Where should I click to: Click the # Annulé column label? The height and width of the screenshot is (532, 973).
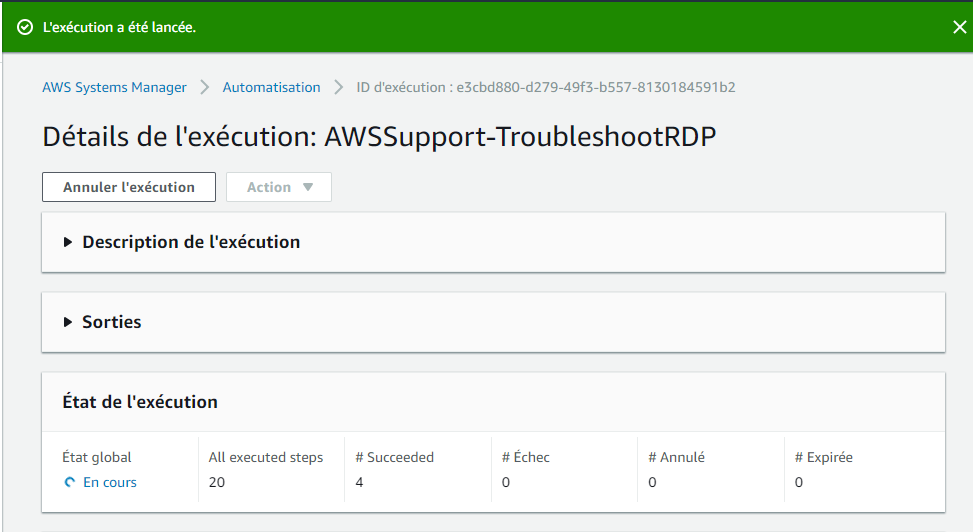point(676,458)
